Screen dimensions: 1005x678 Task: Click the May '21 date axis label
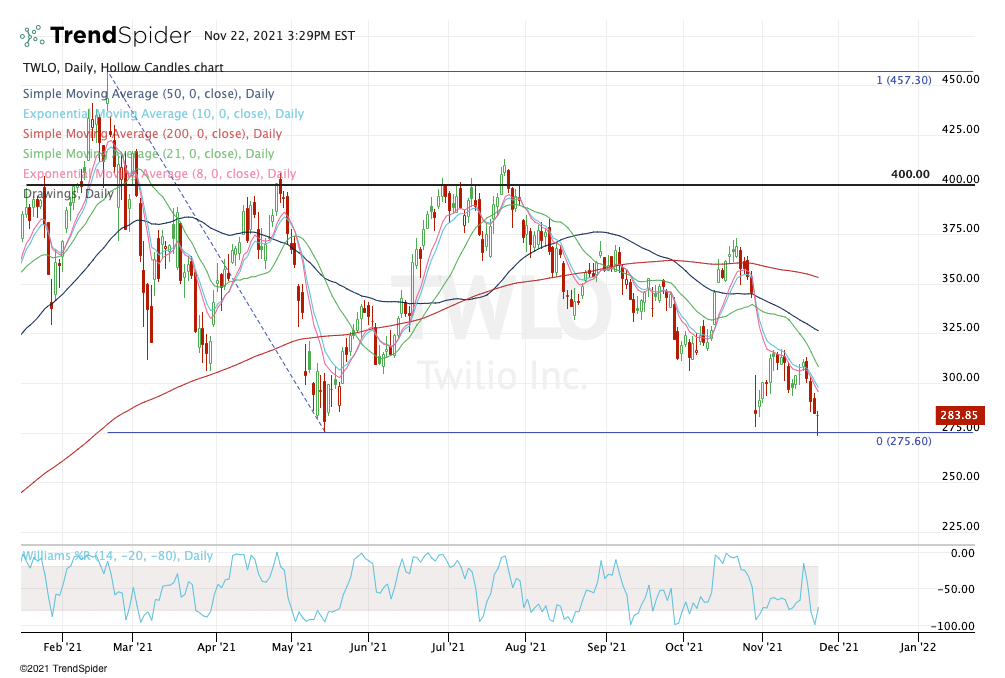click(292, 647)
